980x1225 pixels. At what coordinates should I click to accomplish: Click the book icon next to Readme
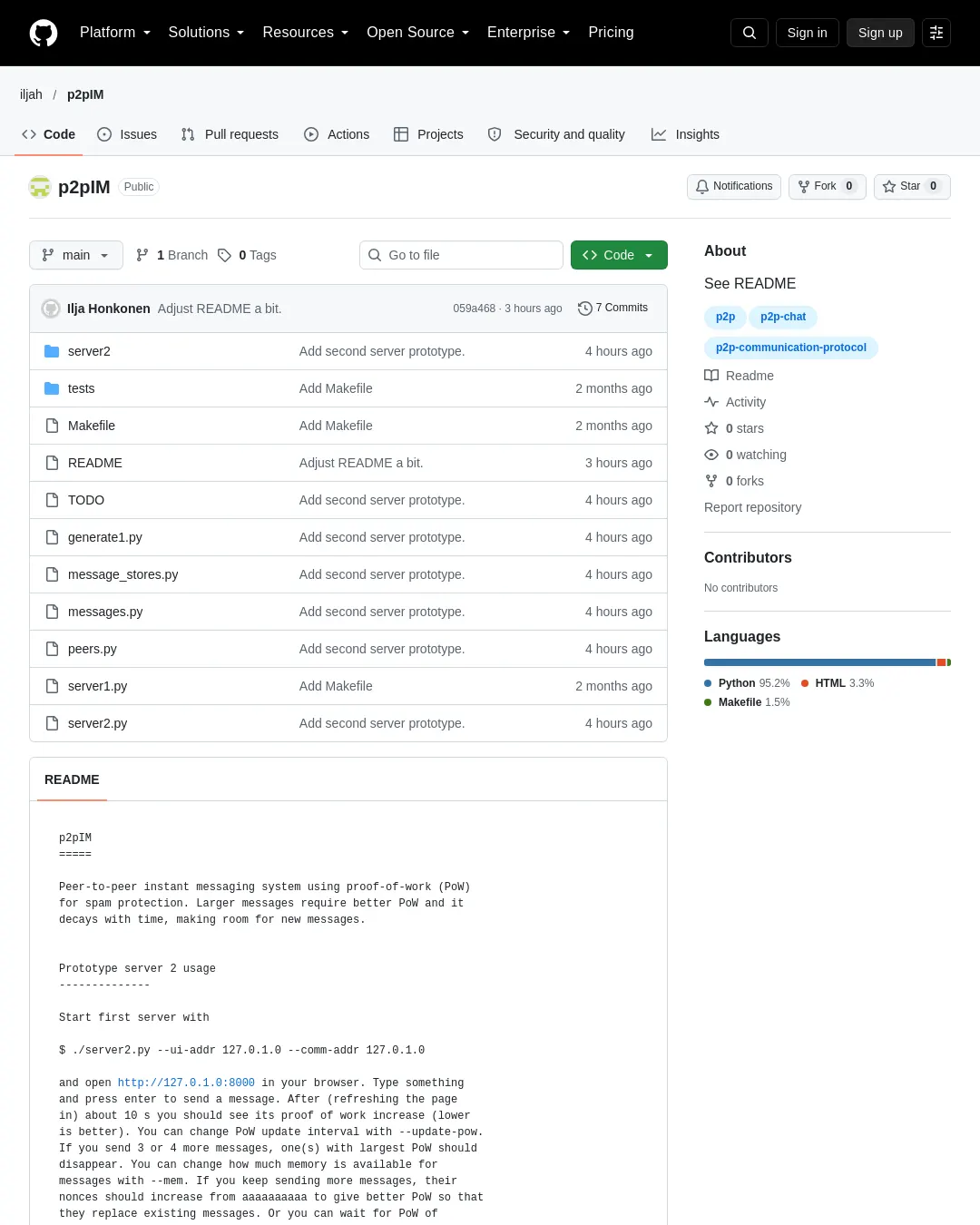click(x=711, y=376)
